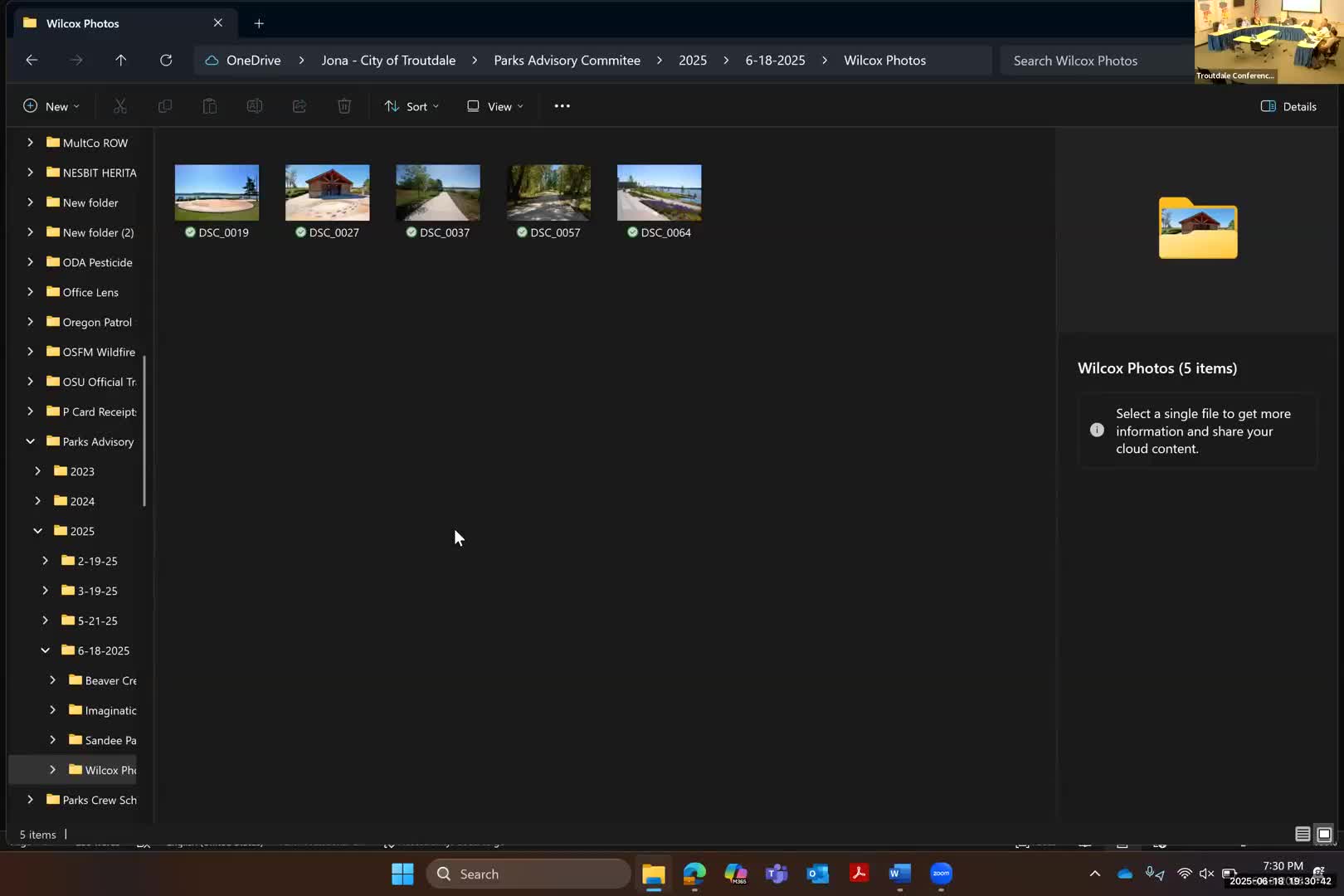Open the See more ellipsis menu

562,106
